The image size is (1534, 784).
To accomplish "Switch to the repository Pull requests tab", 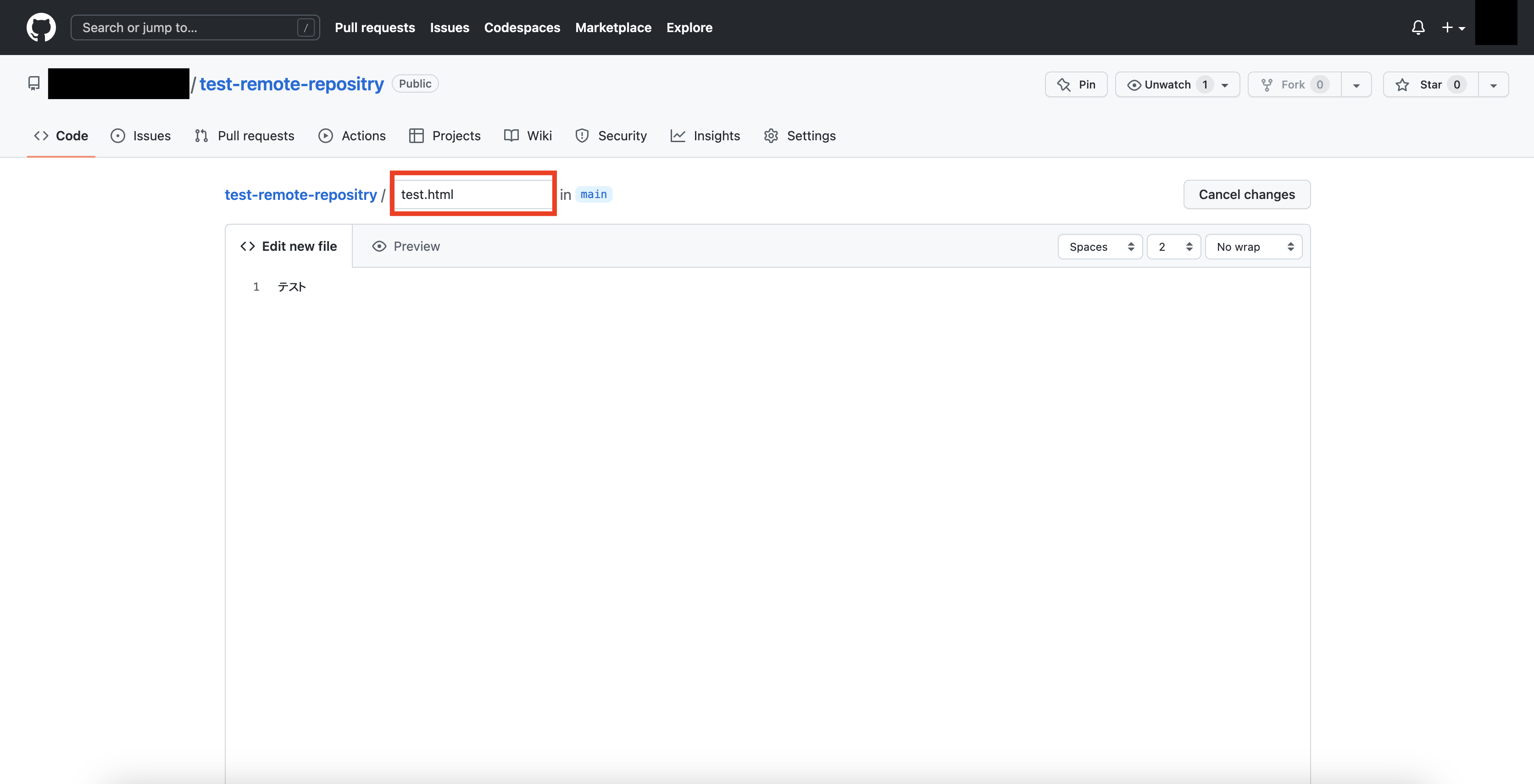I will point(244,136).
